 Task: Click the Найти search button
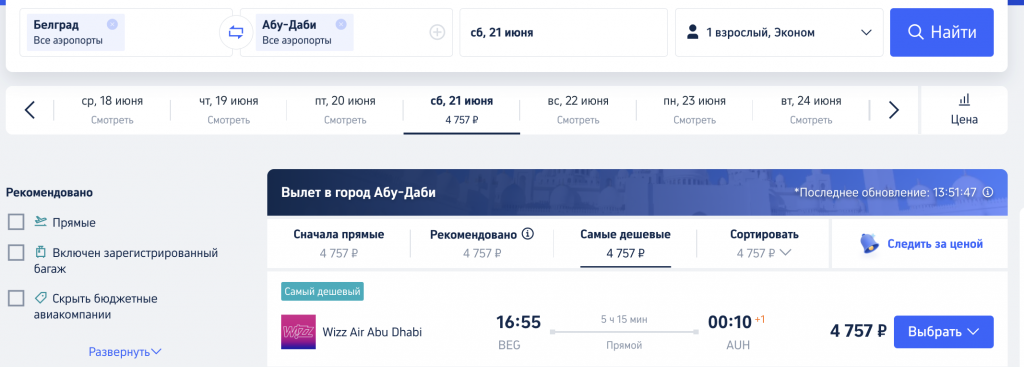(x=942, y=32)
